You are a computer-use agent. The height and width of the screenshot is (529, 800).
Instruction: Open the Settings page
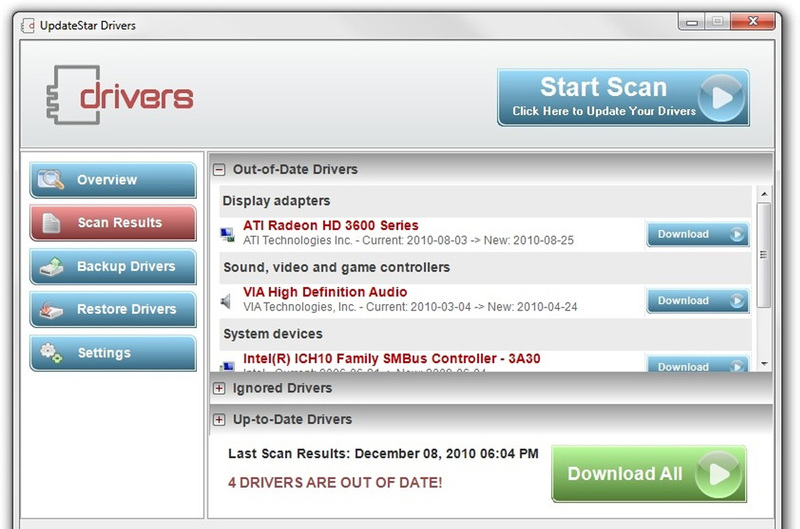(x=113, y=353)
